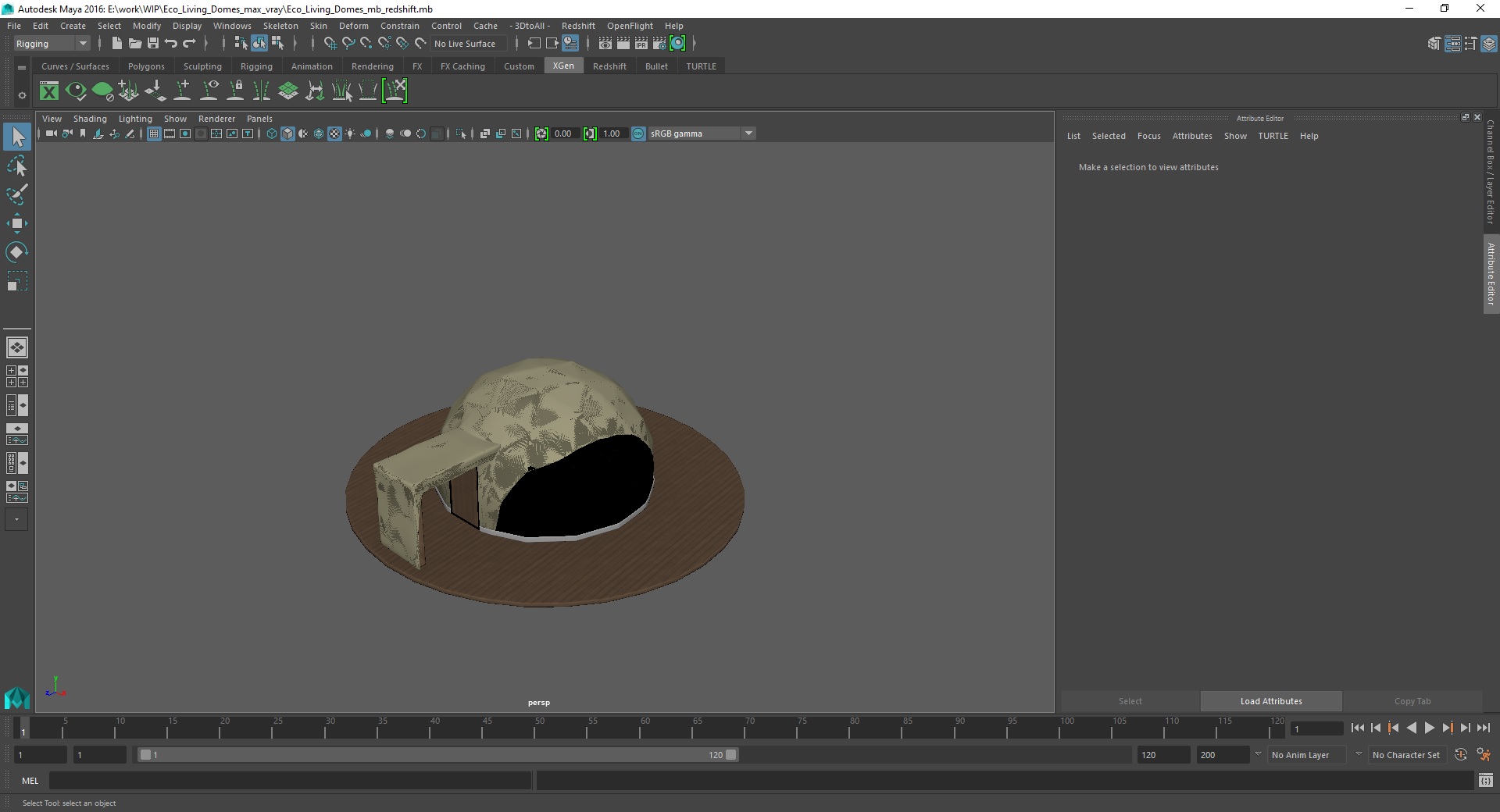Toggle textured display checker icon
This screenshot has height=812, width=1500.
tap(334, 134)
